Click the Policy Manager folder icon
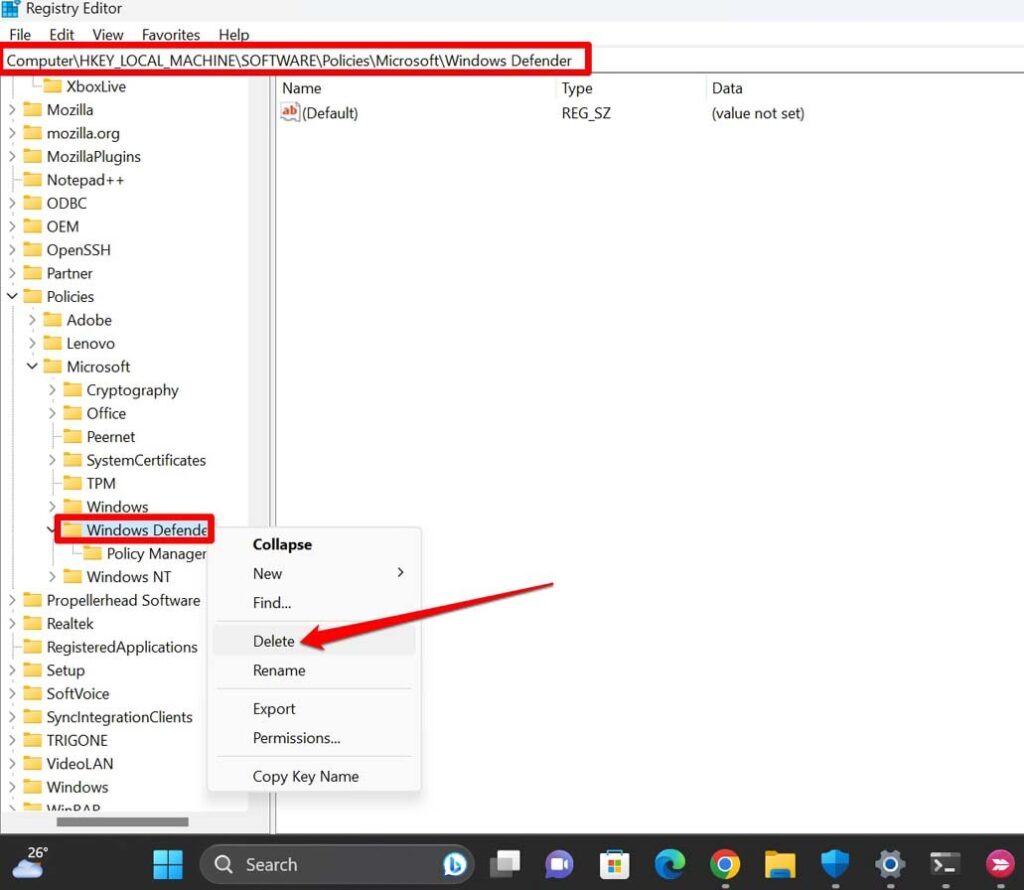The width and height of the screenshot is (1024, 890). coord(95,553)
